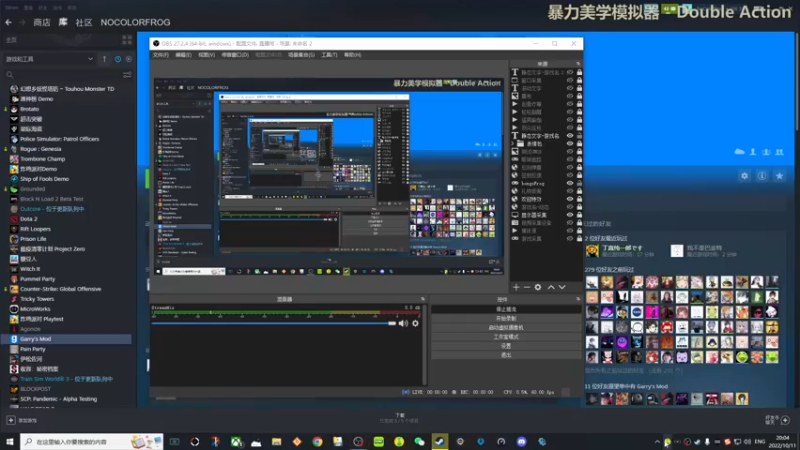
Task: Click the Windows taskbar search box
Action: [92, 441]
